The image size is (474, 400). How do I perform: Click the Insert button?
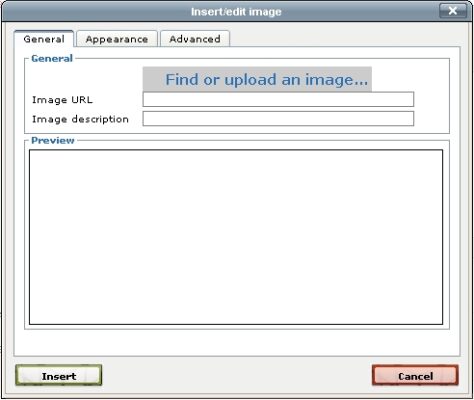(59, 376)
